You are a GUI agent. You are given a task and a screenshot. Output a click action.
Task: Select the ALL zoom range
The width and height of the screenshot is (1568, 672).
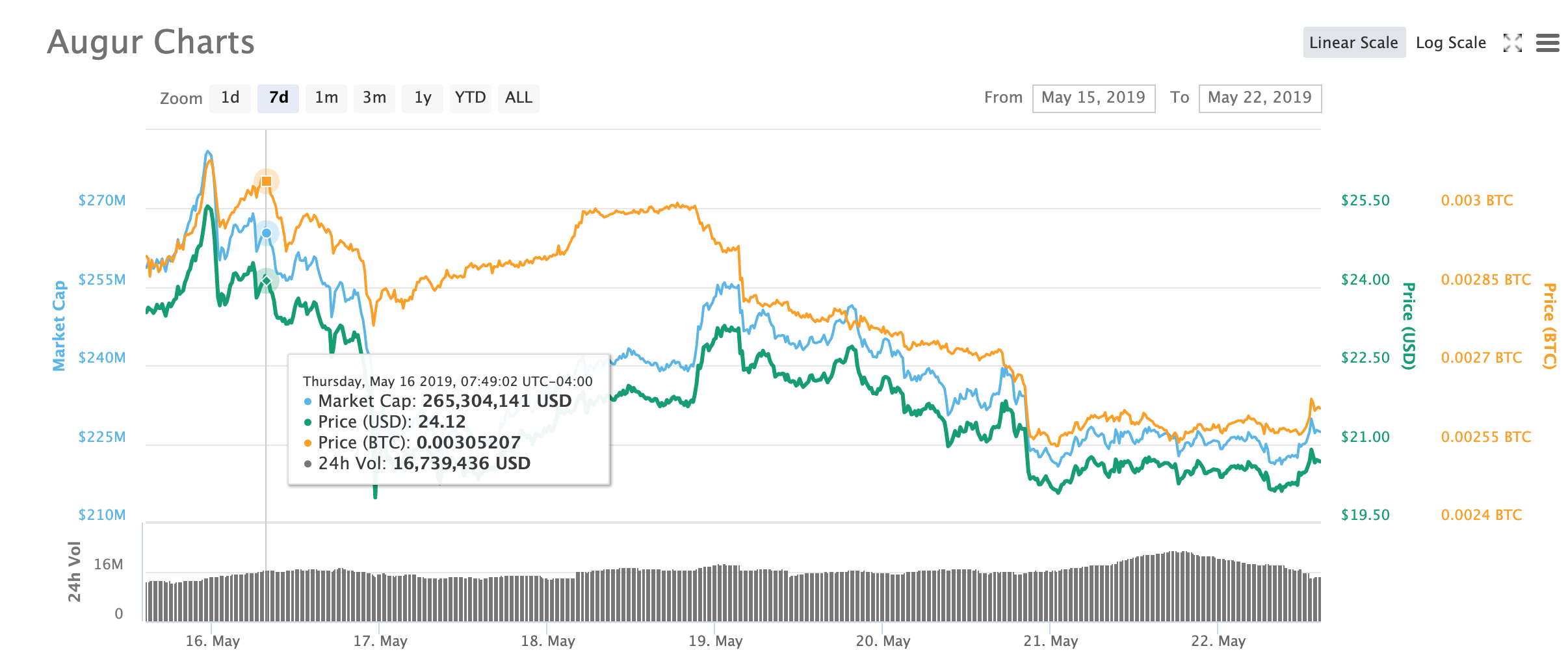click(519, 98)
